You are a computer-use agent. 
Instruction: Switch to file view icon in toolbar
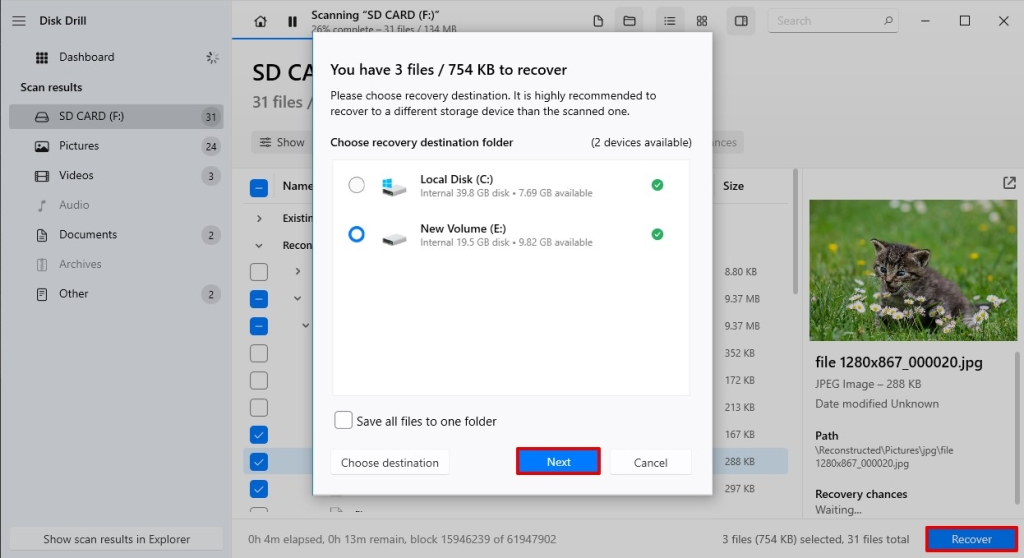[598, 21]
